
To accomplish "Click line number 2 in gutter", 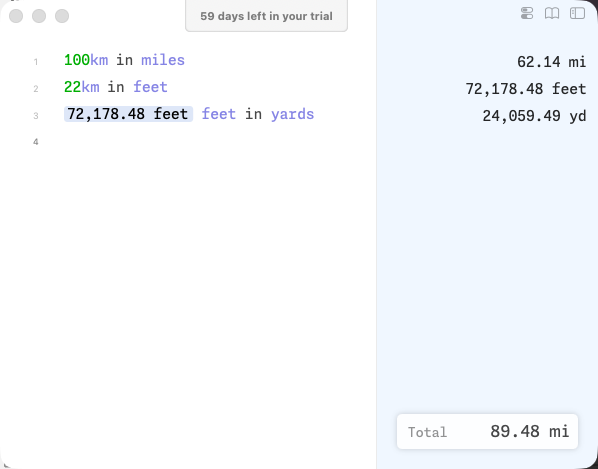I will tap(36, 89).
